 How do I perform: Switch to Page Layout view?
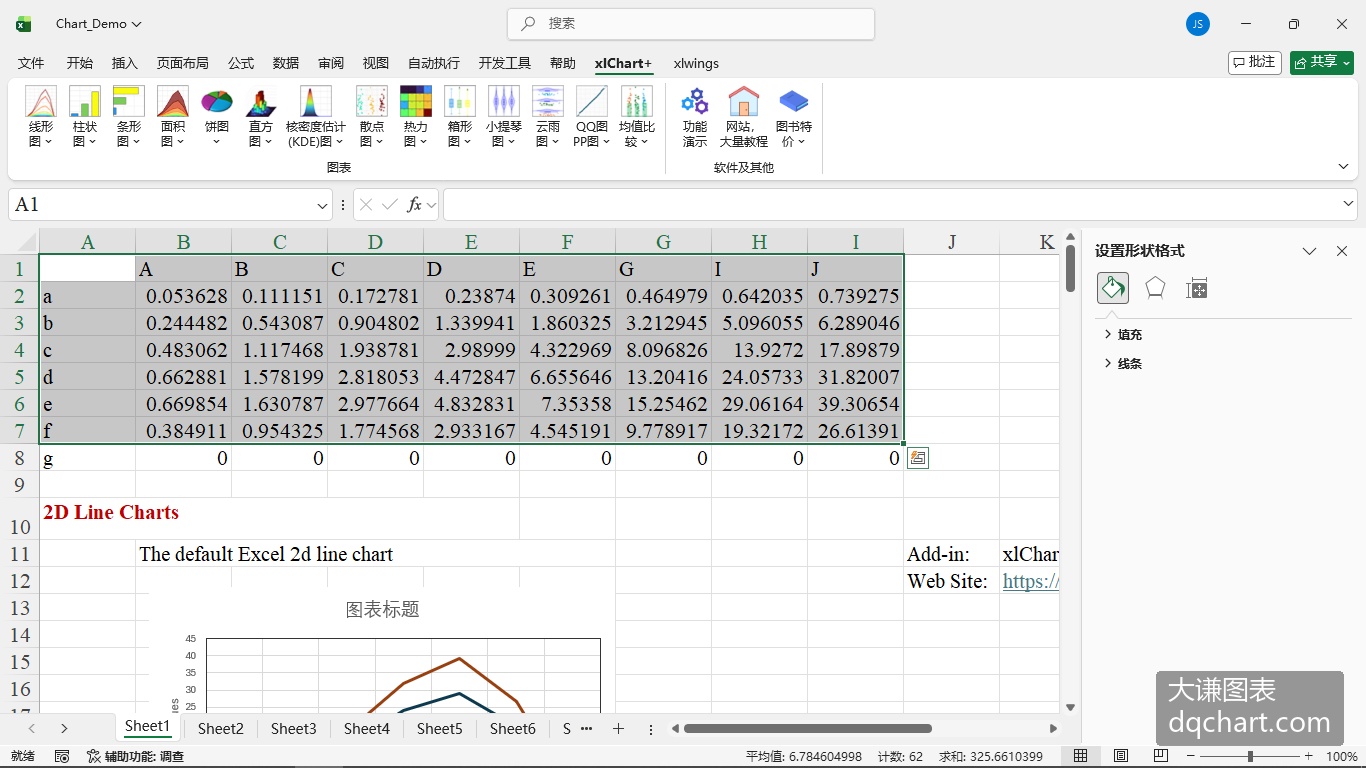[x=1121, y=756]
